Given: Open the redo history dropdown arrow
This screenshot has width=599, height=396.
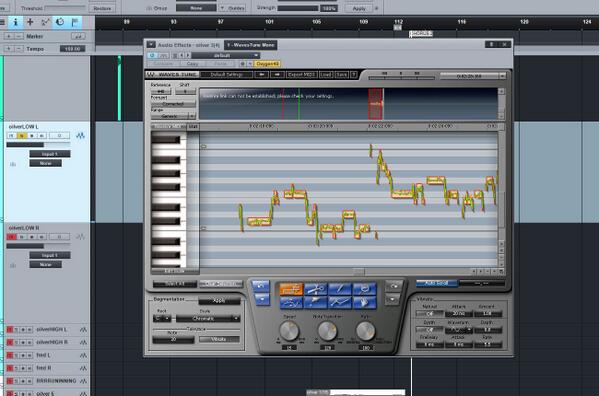Looking at the screenshot, I should point(394,299).
